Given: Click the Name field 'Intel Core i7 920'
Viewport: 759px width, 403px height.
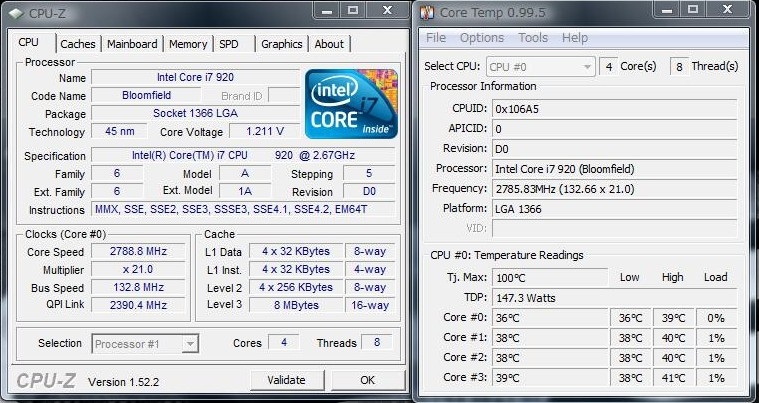Looking at the screenshot, I should (x=195, y=77).
